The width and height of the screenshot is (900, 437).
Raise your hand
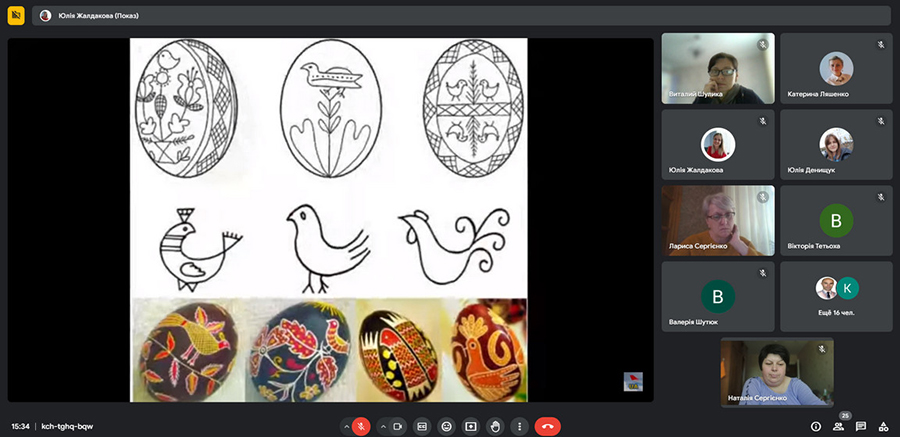pyautogui.click(x=495, y=427)
